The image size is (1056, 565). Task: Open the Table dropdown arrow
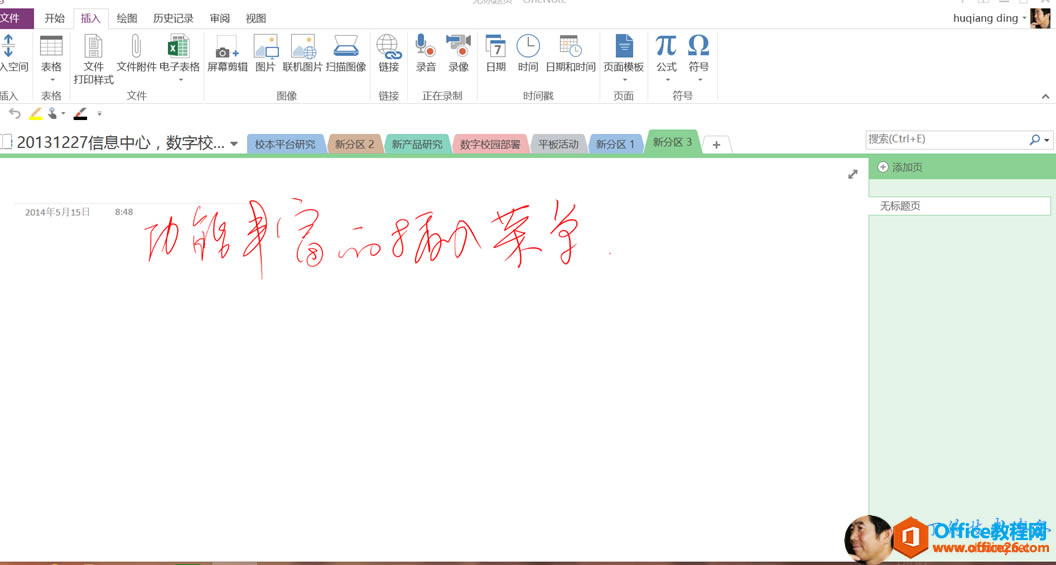coord(52,80)
